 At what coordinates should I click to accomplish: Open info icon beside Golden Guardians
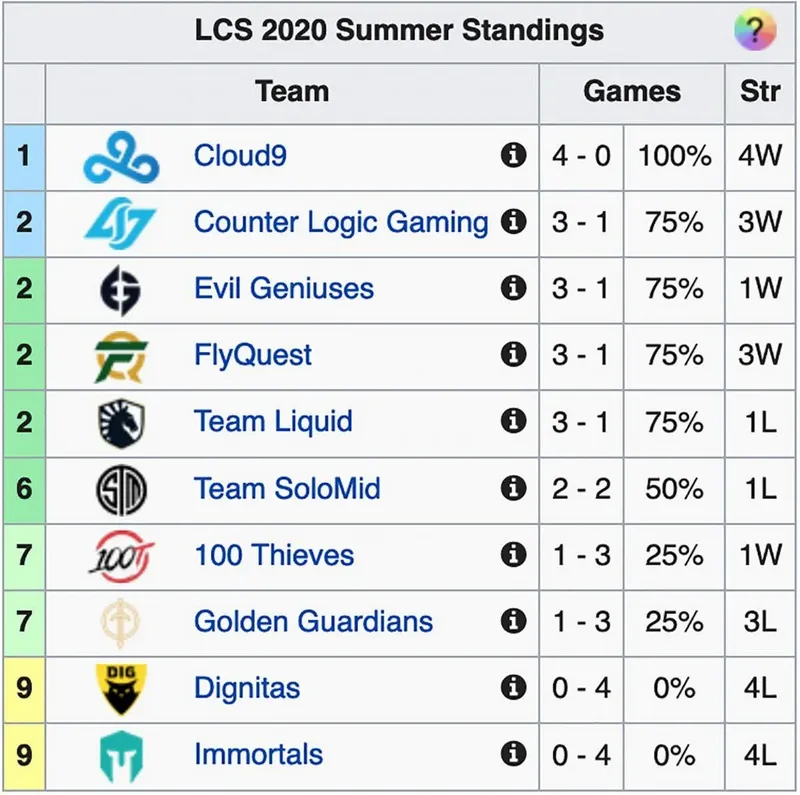(513, 621)
